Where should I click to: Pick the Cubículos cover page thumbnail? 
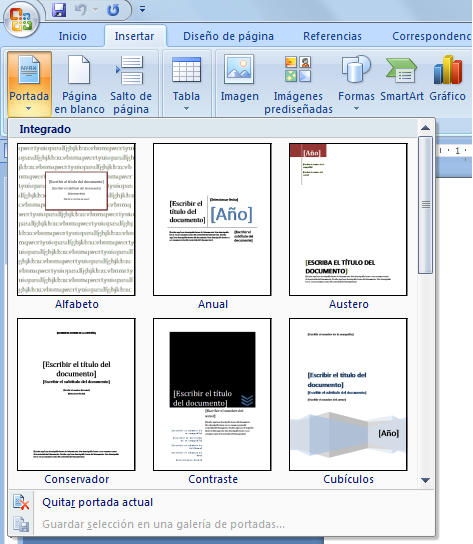(348, 394)
